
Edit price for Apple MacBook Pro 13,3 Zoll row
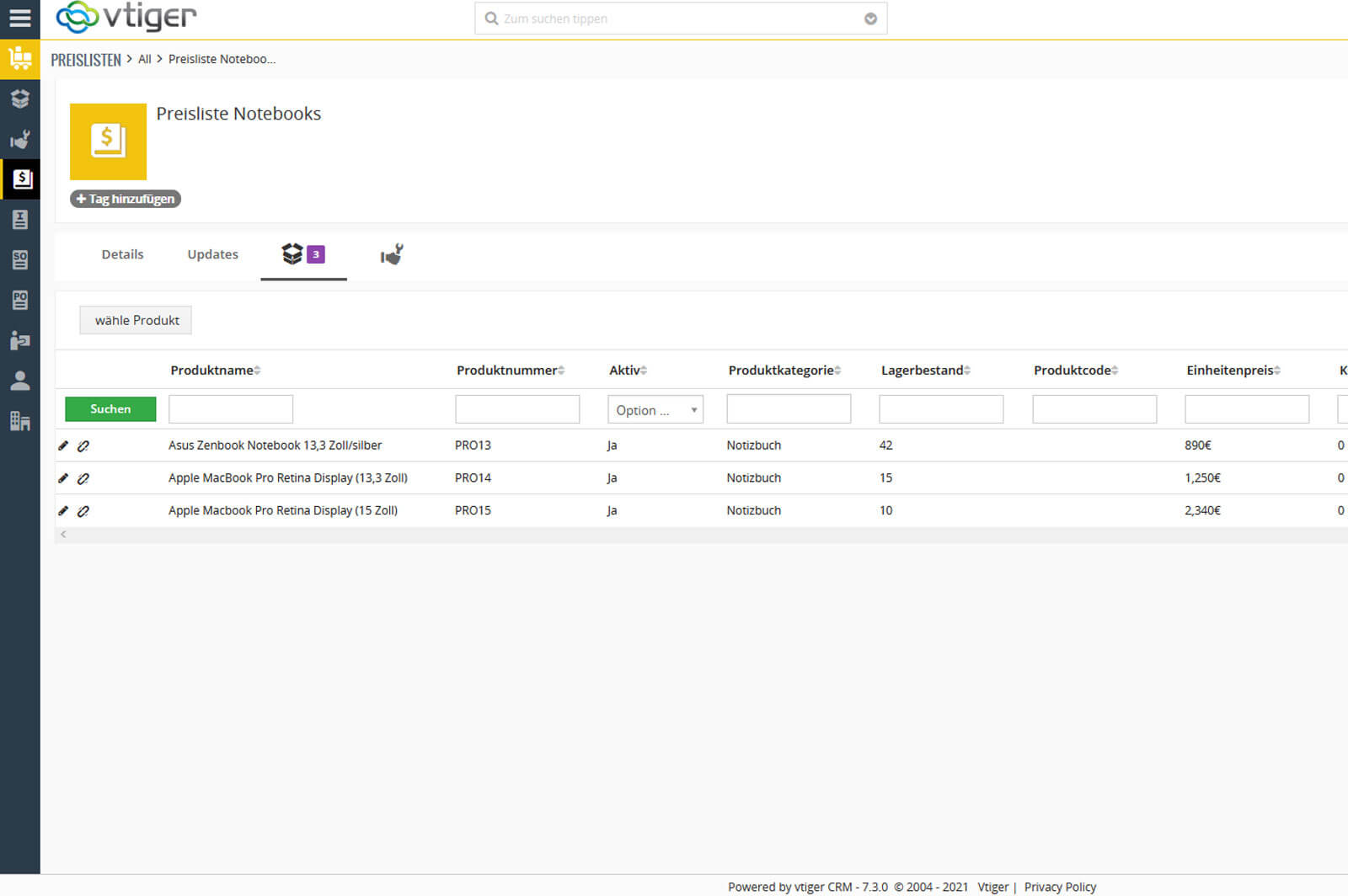(x=63, y=478)
